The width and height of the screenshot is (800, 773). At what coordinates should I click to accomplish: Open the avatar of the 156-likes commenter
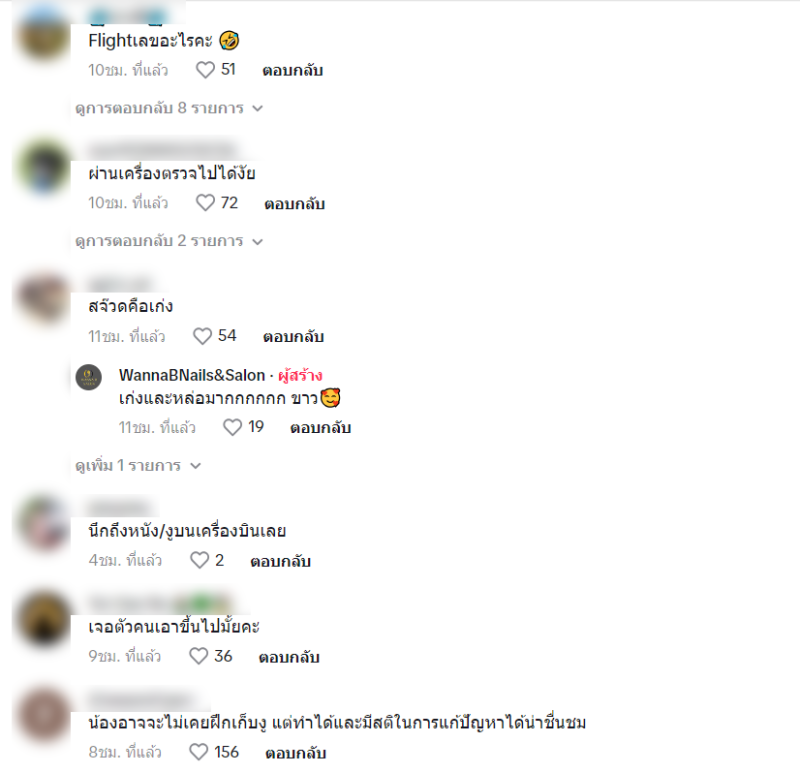coord(44,714)
